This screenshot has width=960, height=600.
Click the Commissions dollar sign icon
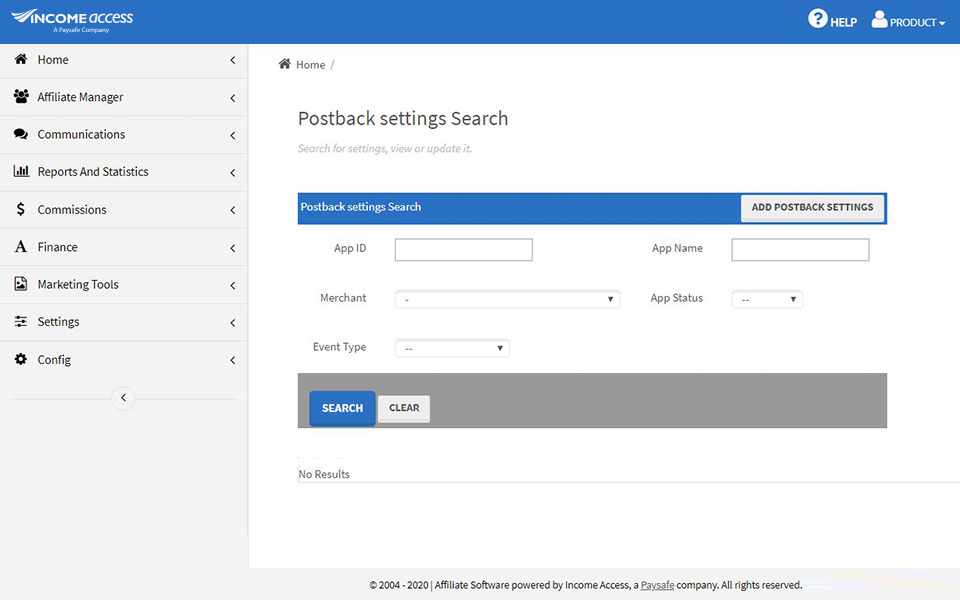coord(21,210)
